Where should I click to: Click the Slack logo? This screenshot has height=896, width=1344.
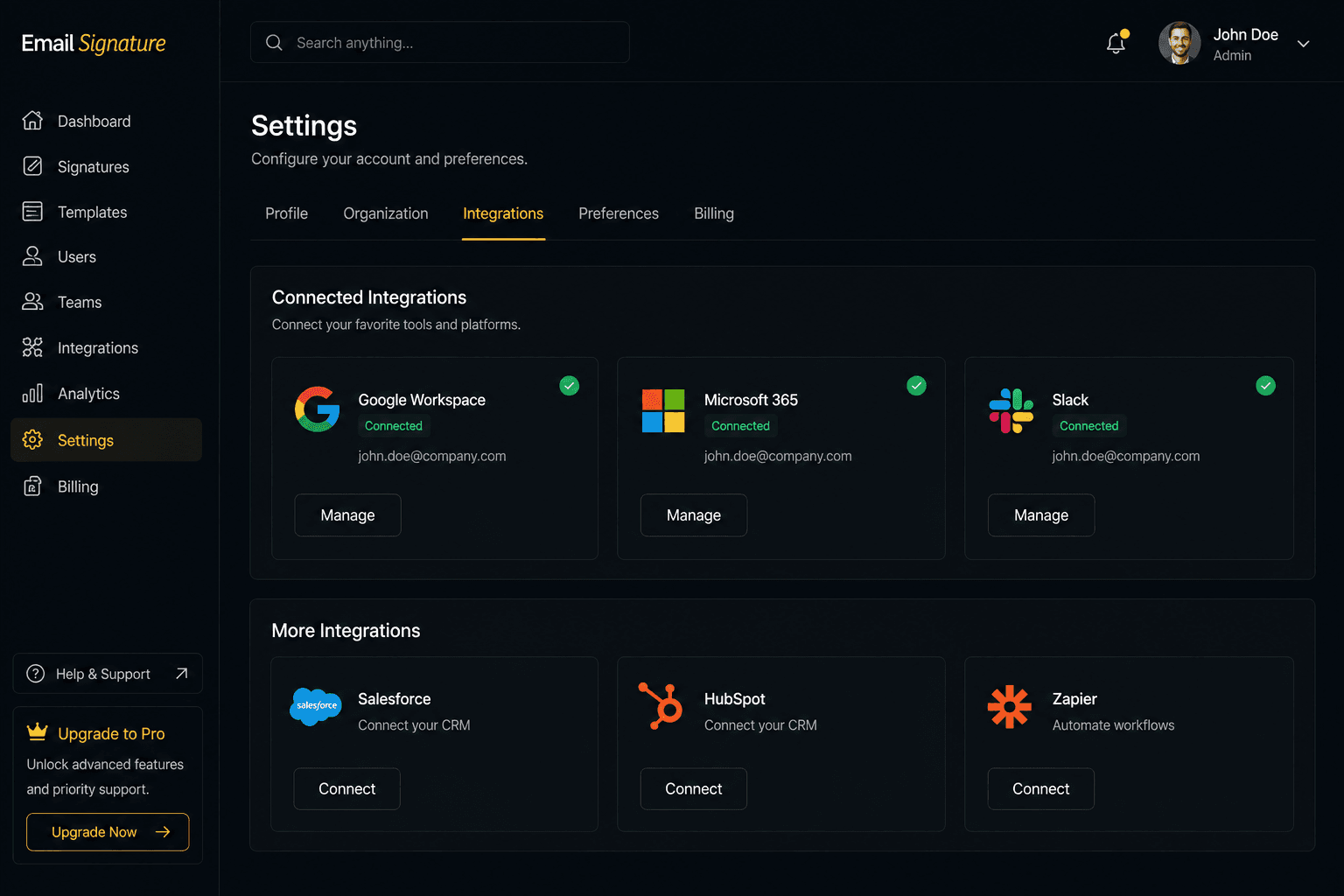(1011, 411)
